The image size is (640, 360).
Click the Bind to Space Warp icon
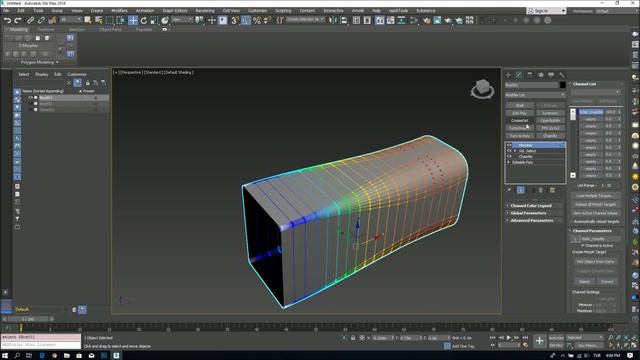pyautogui.click(x=52, y=20)
